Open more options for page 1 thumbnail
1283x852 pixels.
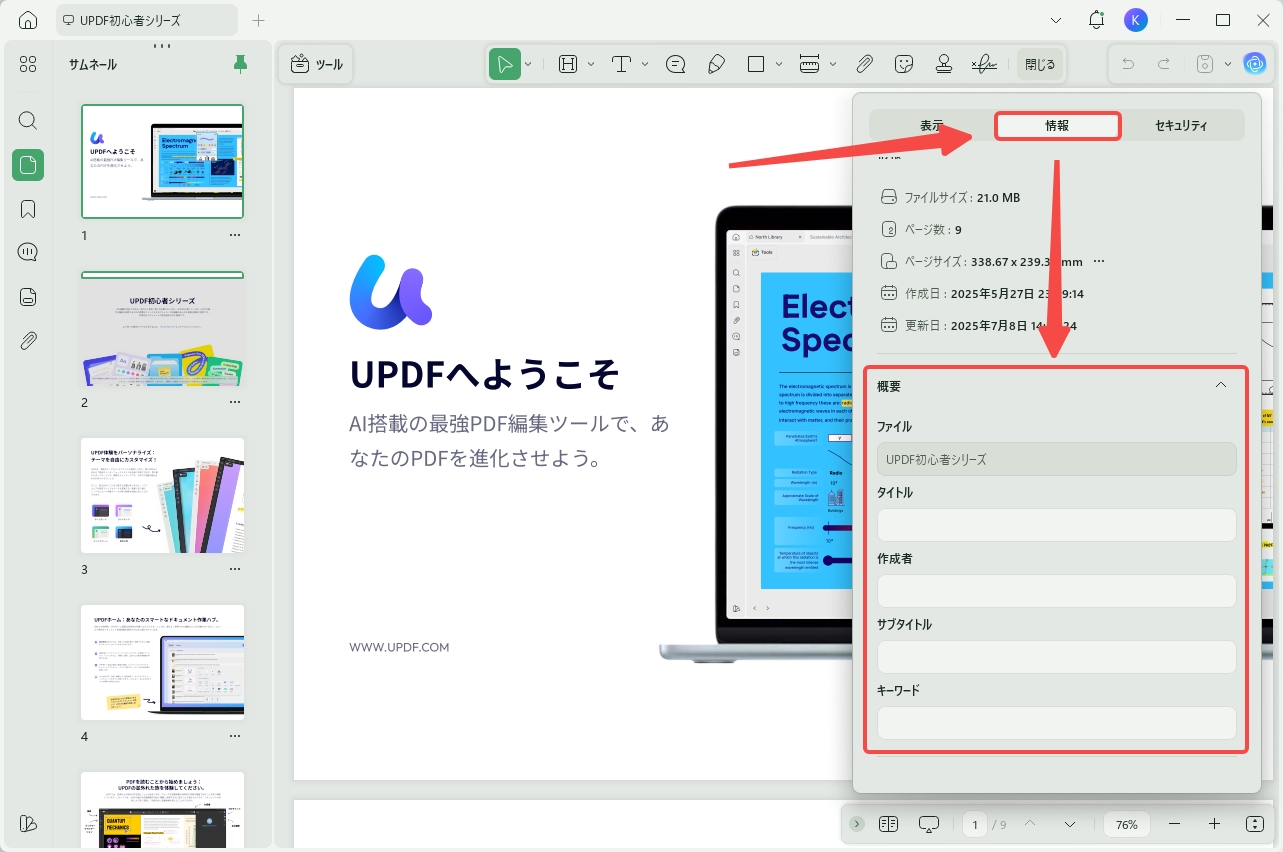pyautogui.click(x=235, y=235)
